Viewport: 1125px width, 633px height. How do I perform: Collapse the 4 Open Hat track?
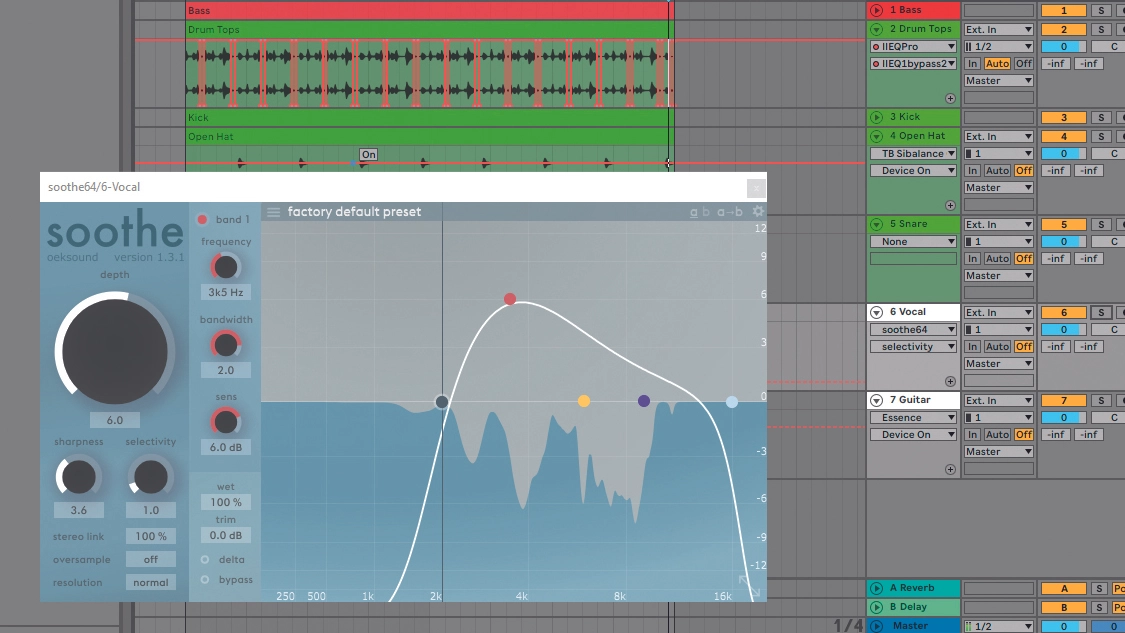(x=876, y=136)
